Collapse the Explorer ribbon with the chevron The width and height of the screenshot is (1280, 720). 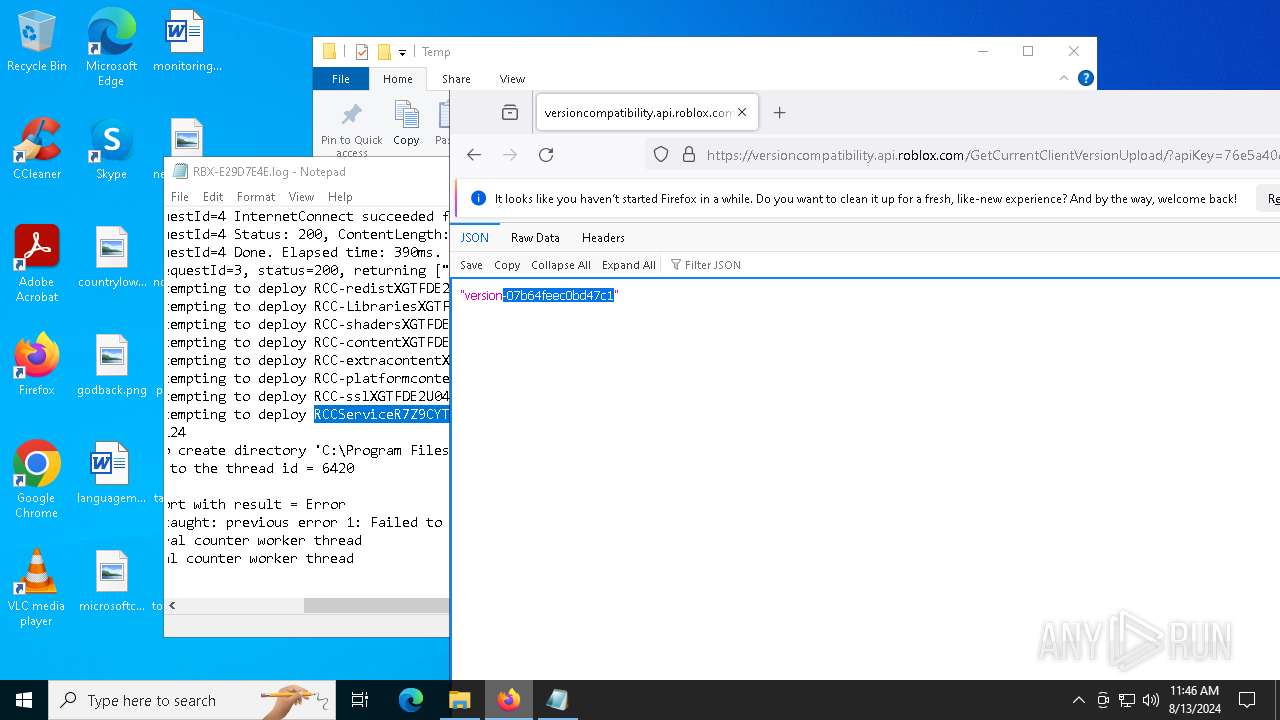point(1064,78)
